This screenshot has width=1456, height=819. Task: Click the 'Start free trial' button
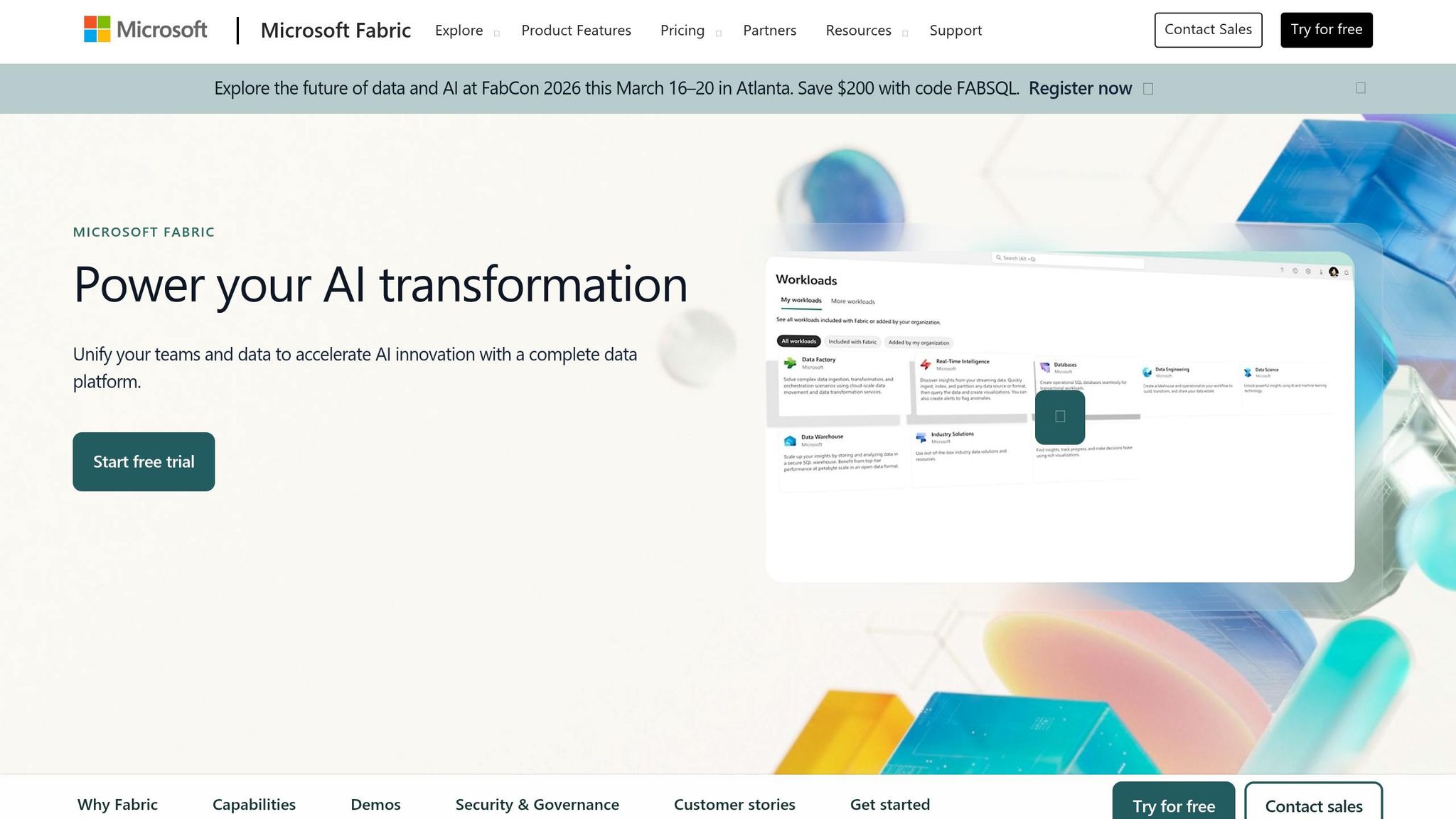[x=143, y=461]
